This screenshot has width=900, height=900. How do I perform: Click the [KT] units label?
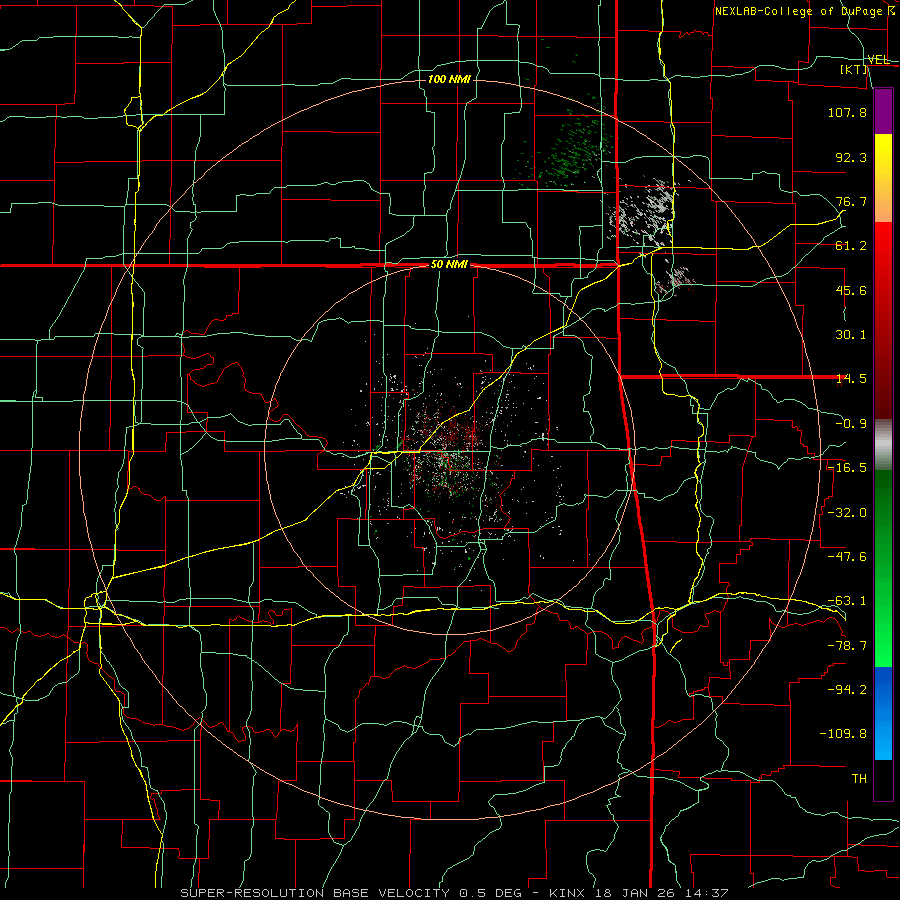[x=854, y=69]
